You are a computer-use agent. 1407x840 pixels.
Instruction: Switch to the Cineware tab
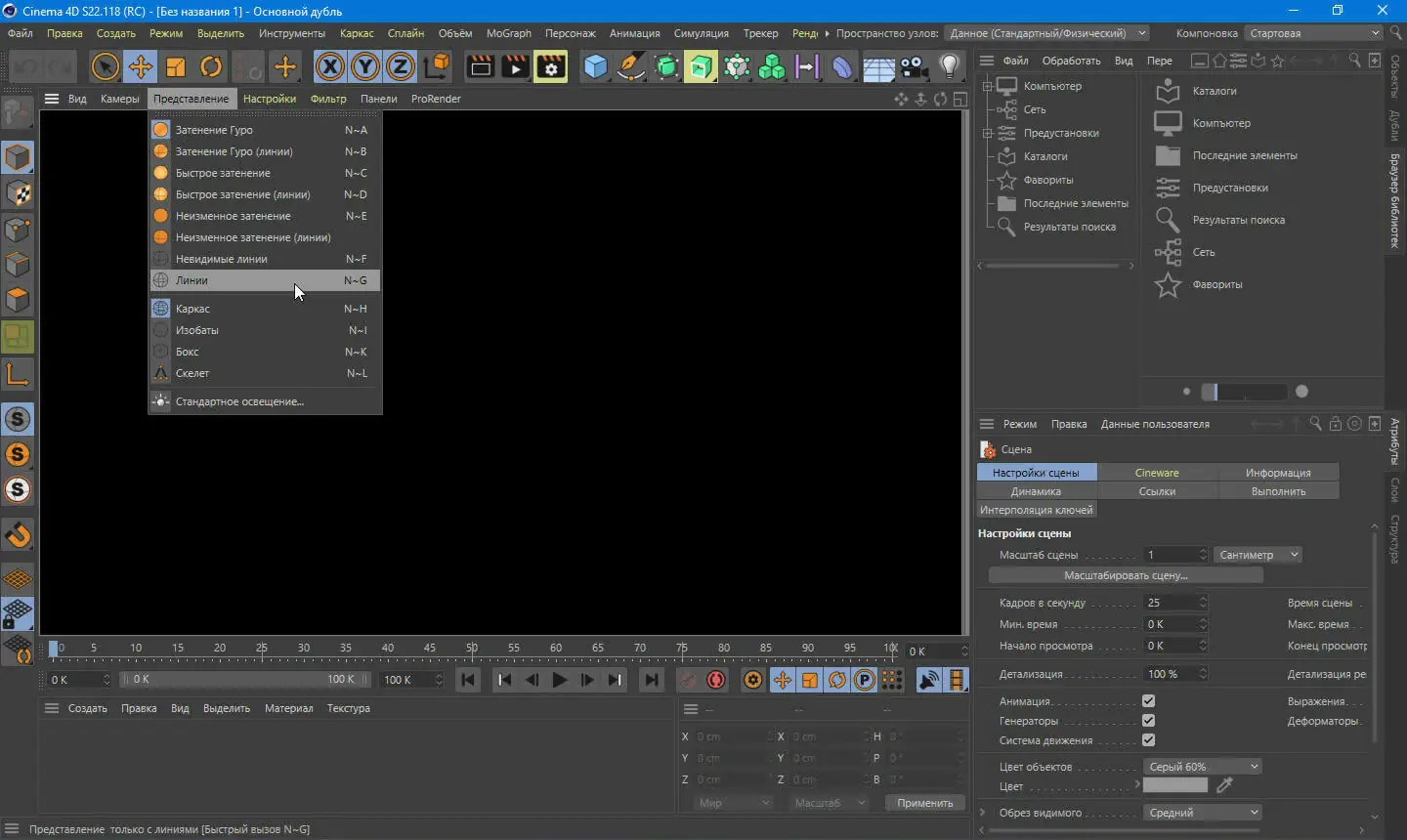tap(1157, 472)
